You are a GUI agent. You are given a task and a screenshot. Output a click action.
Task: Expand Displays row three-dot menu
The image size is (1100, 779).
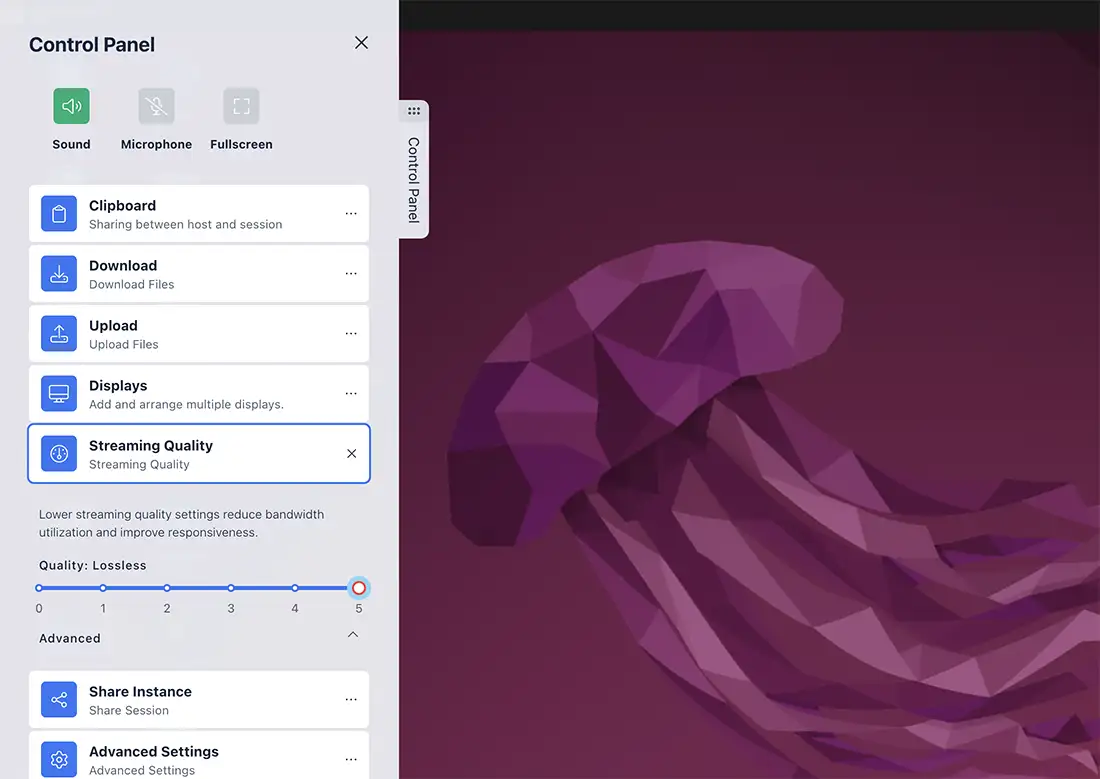tap(351, 394)
